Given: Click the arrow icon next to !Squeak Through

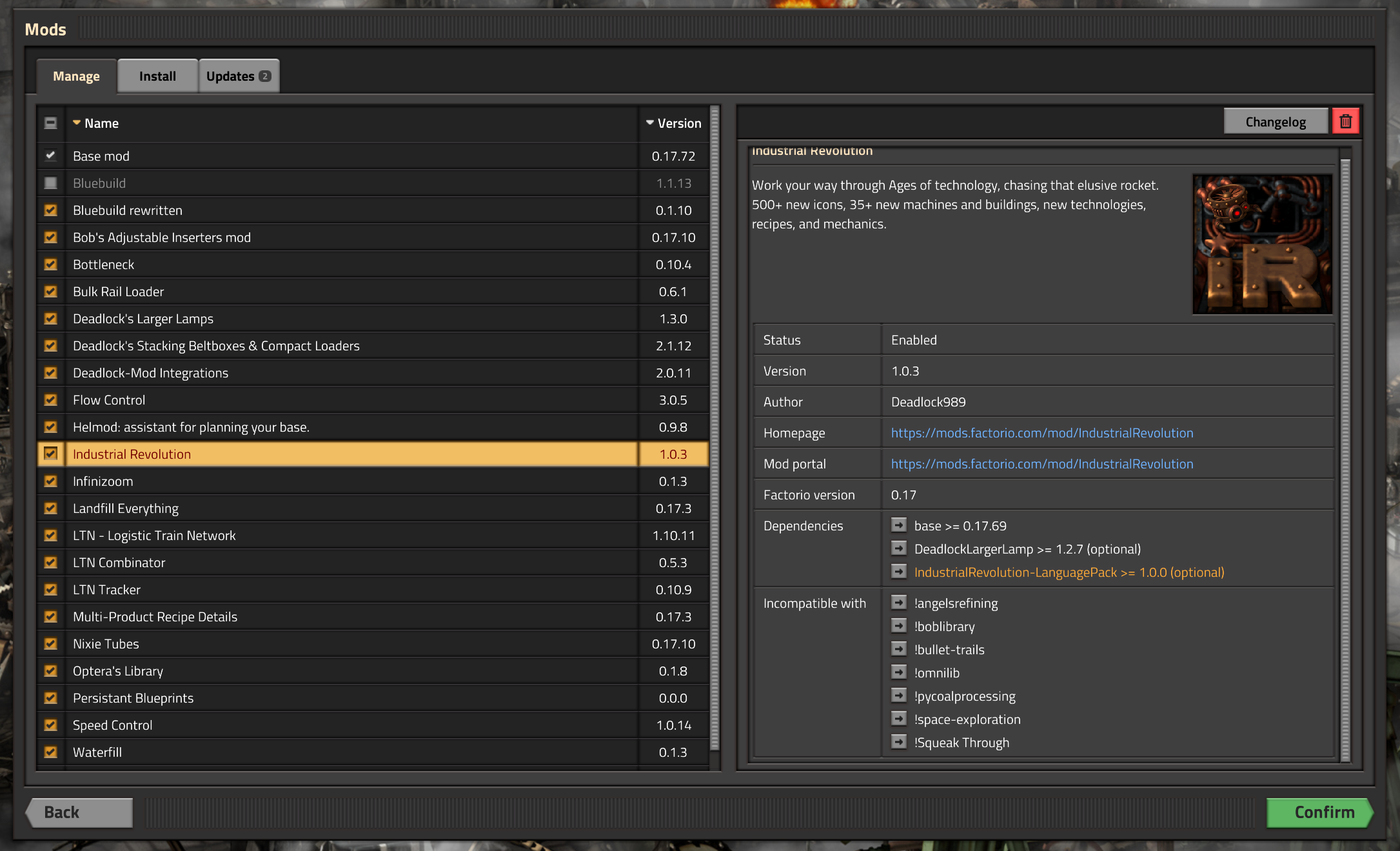Looking at the screenshot, I should [x=899, y=742].
